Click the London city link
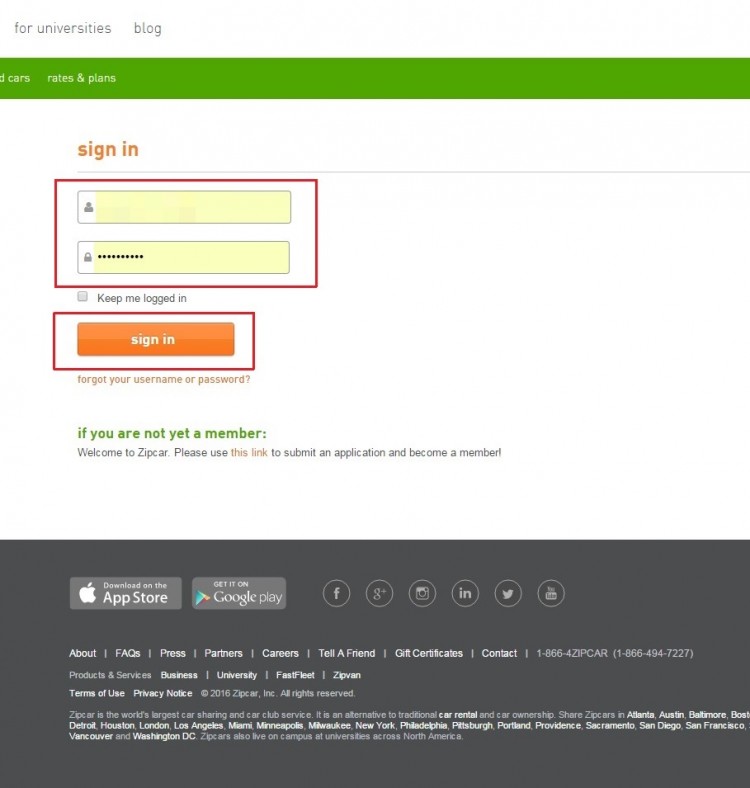The width and height of the screenshot is (750, 788). (154, 726)
